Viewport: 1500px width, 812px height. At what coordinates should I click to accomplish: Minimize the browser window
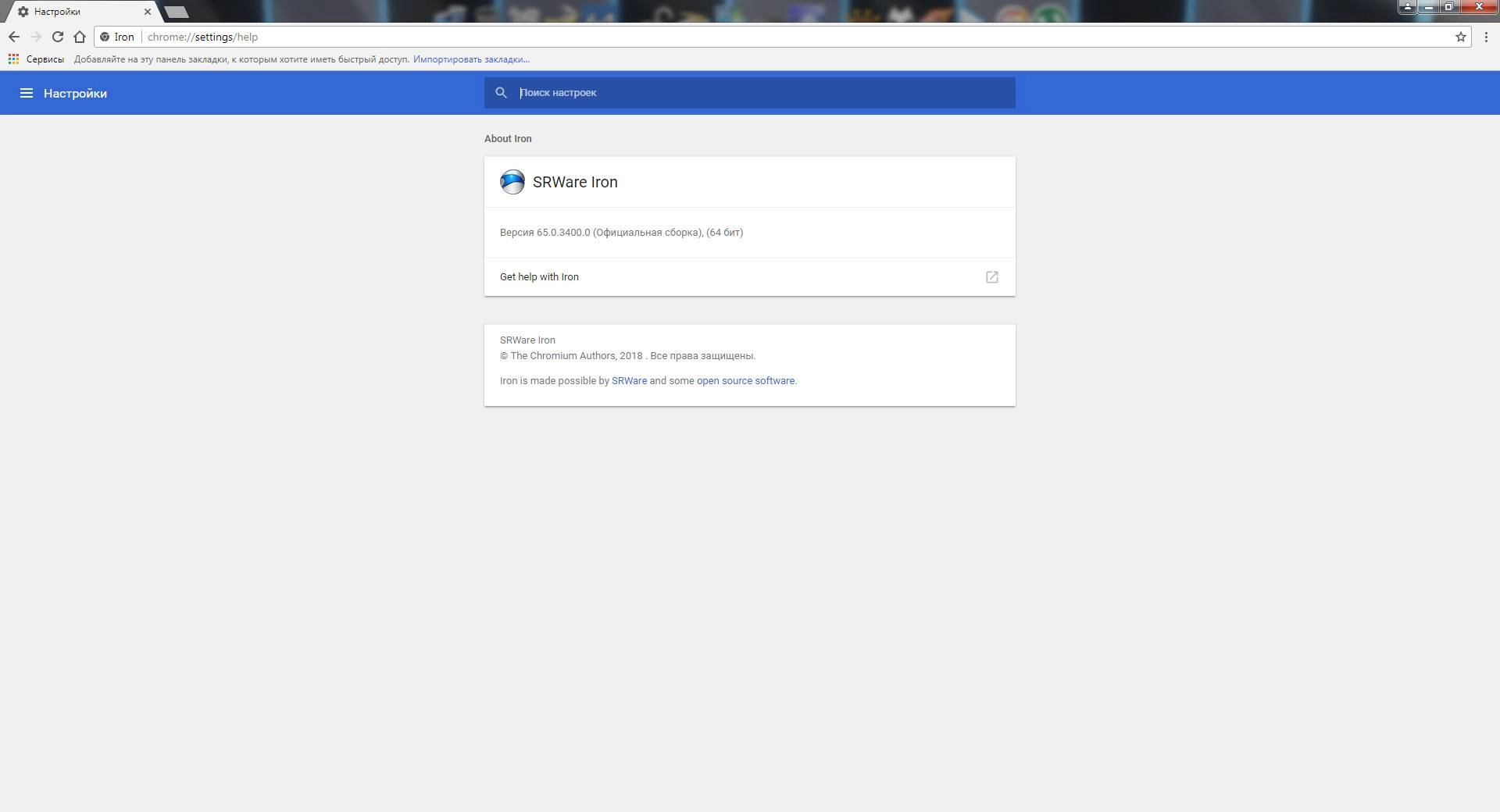(1428, 6)
